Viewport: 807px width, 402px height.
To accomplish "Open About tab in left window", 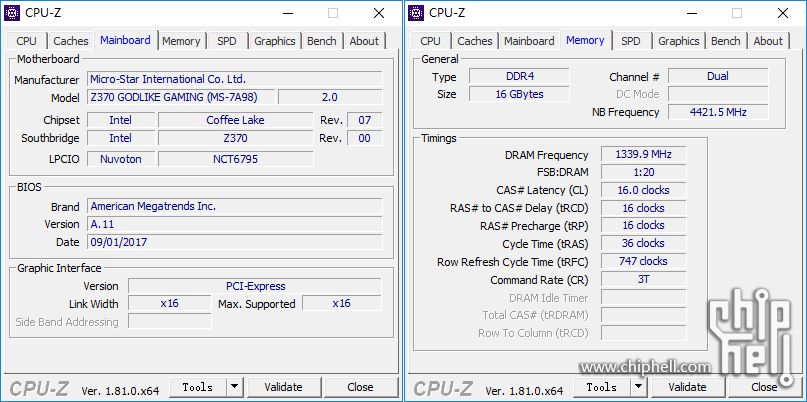I will click(x=364, y=41).
